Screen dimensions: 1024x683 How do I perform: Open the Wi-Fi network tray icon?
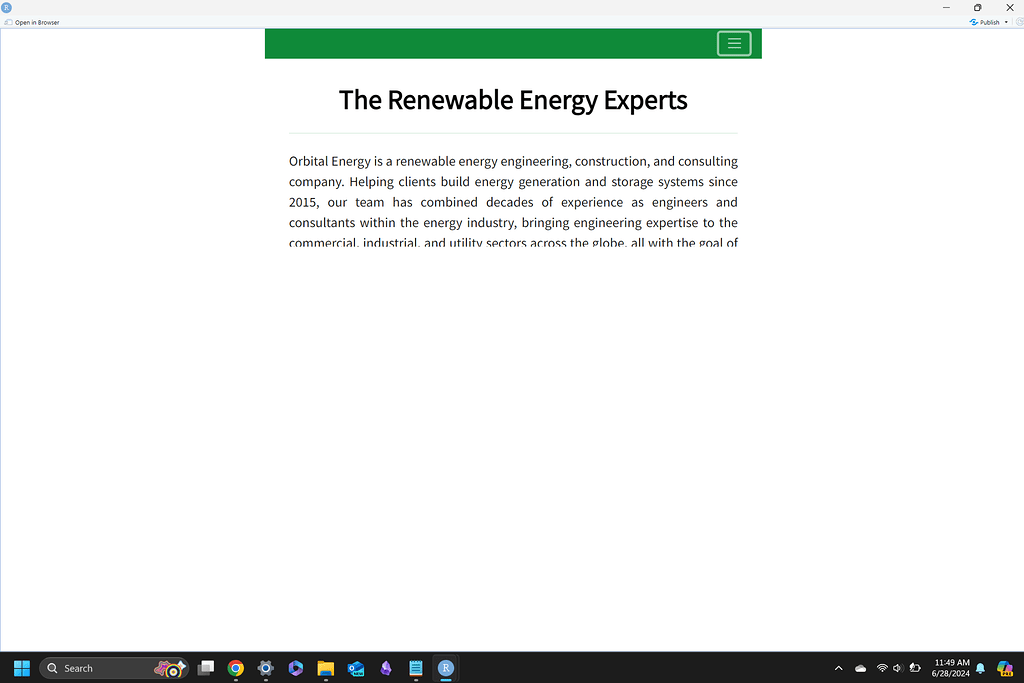coord(882,668)
